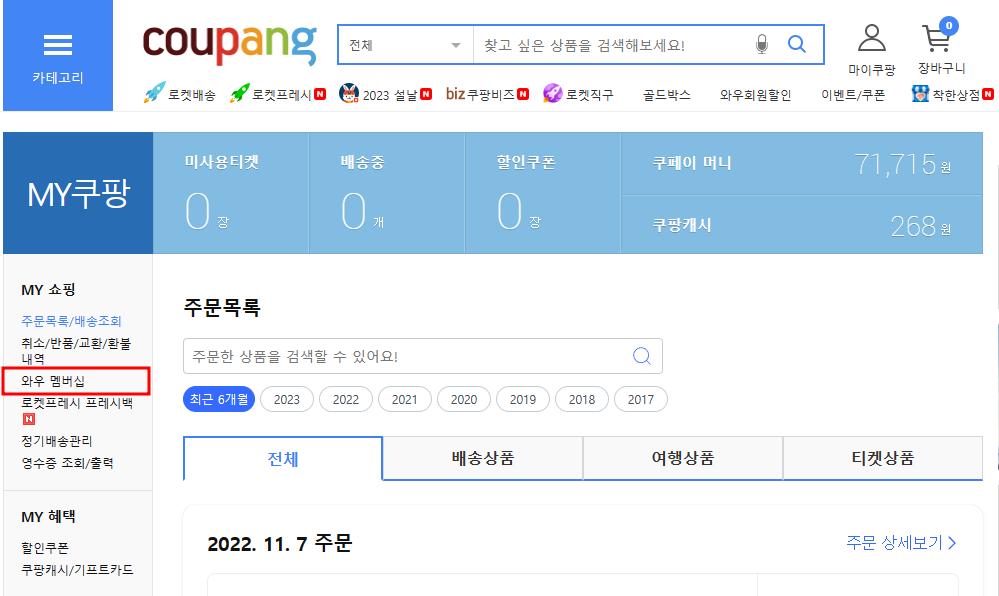Open 와우회원할인 in the top navigation

pyautogui.click(x=756, y=95)
